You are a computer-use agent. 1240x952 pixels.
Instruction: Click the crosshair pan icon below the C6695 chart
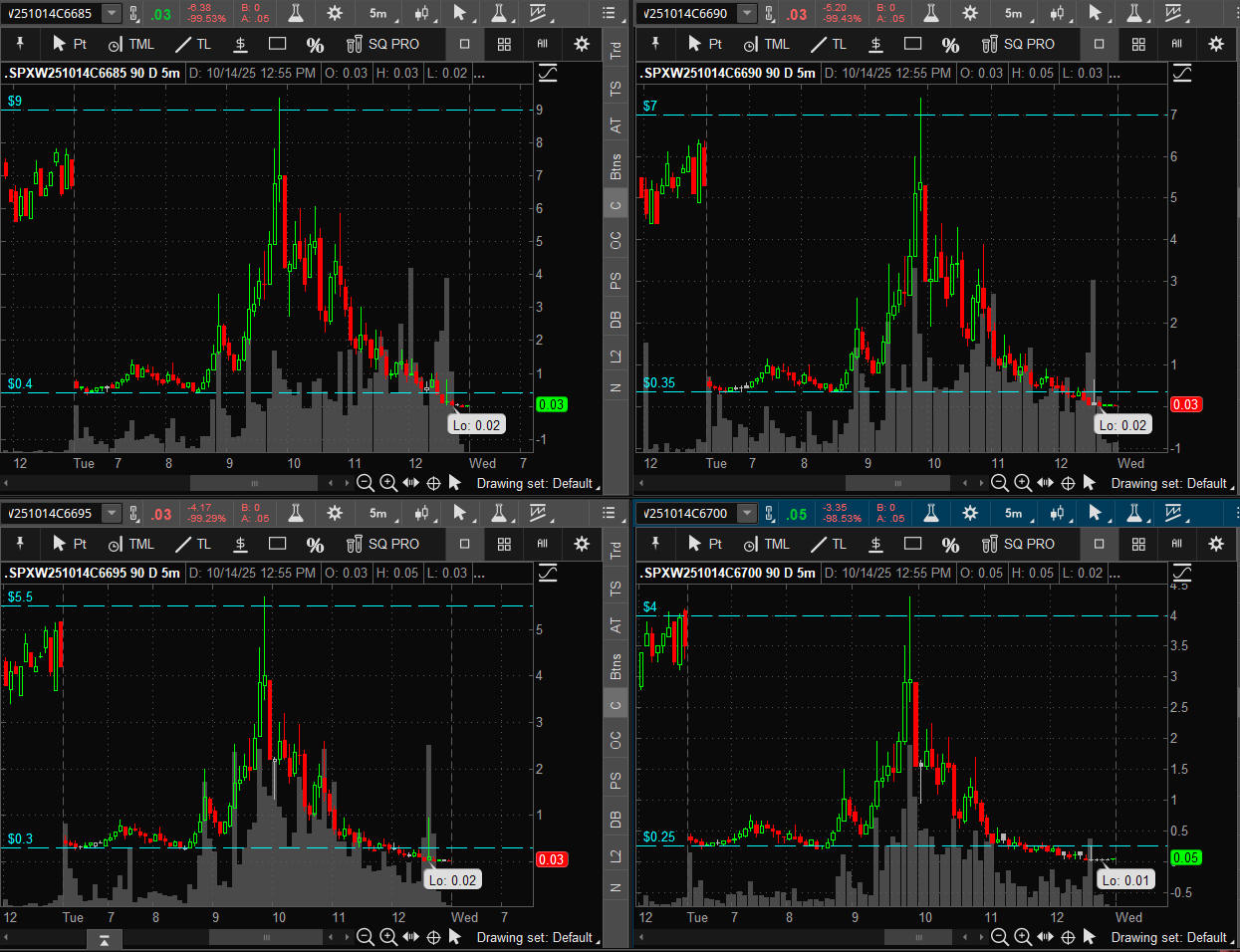(433, 937)
